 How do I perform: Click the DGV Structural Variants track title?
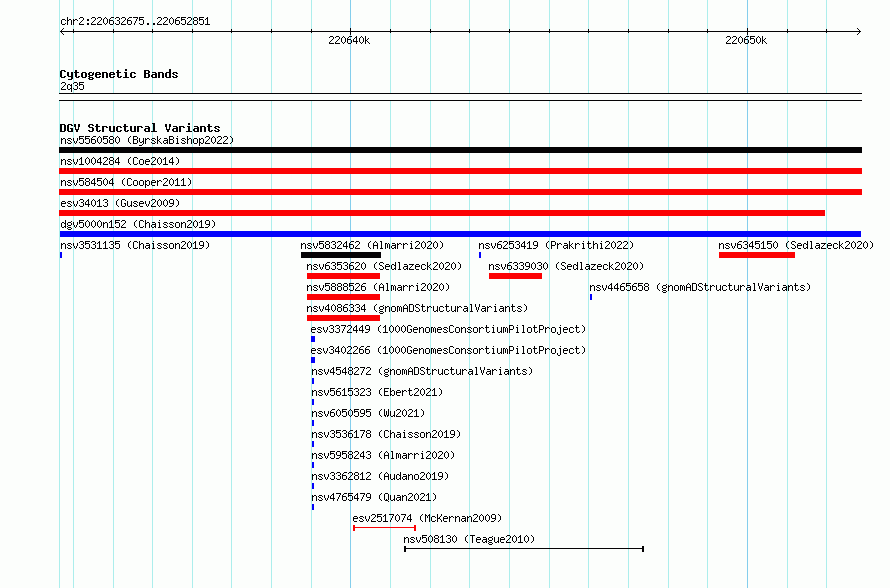(x=140, y=128)
